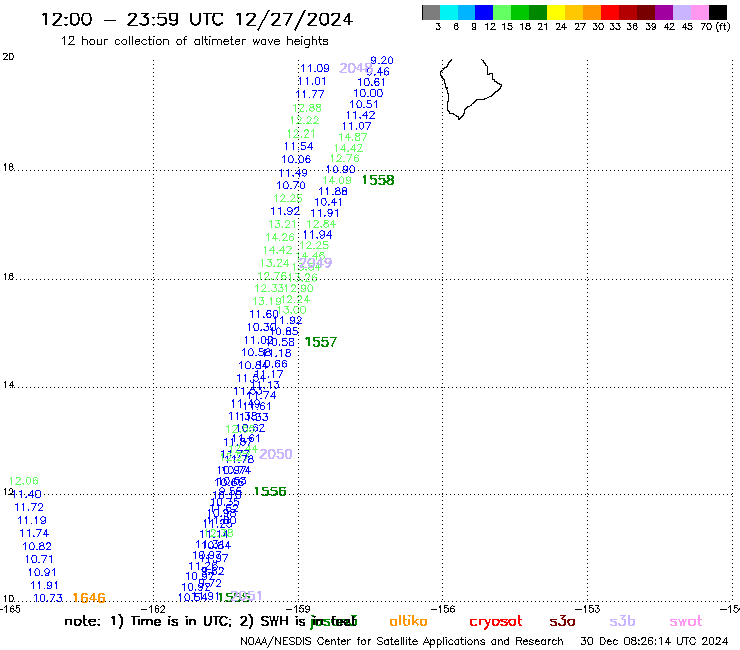
Task: Click the longitude axis label -153
Action: [588, 609]
